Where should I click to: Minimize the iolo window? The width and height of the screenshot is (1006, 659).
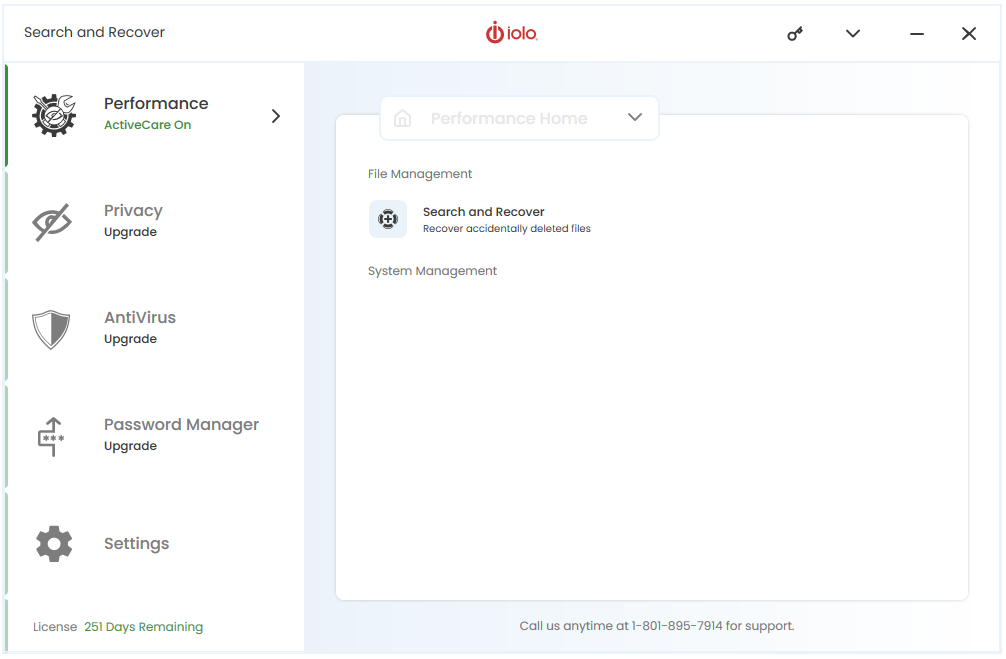(917, 33)
